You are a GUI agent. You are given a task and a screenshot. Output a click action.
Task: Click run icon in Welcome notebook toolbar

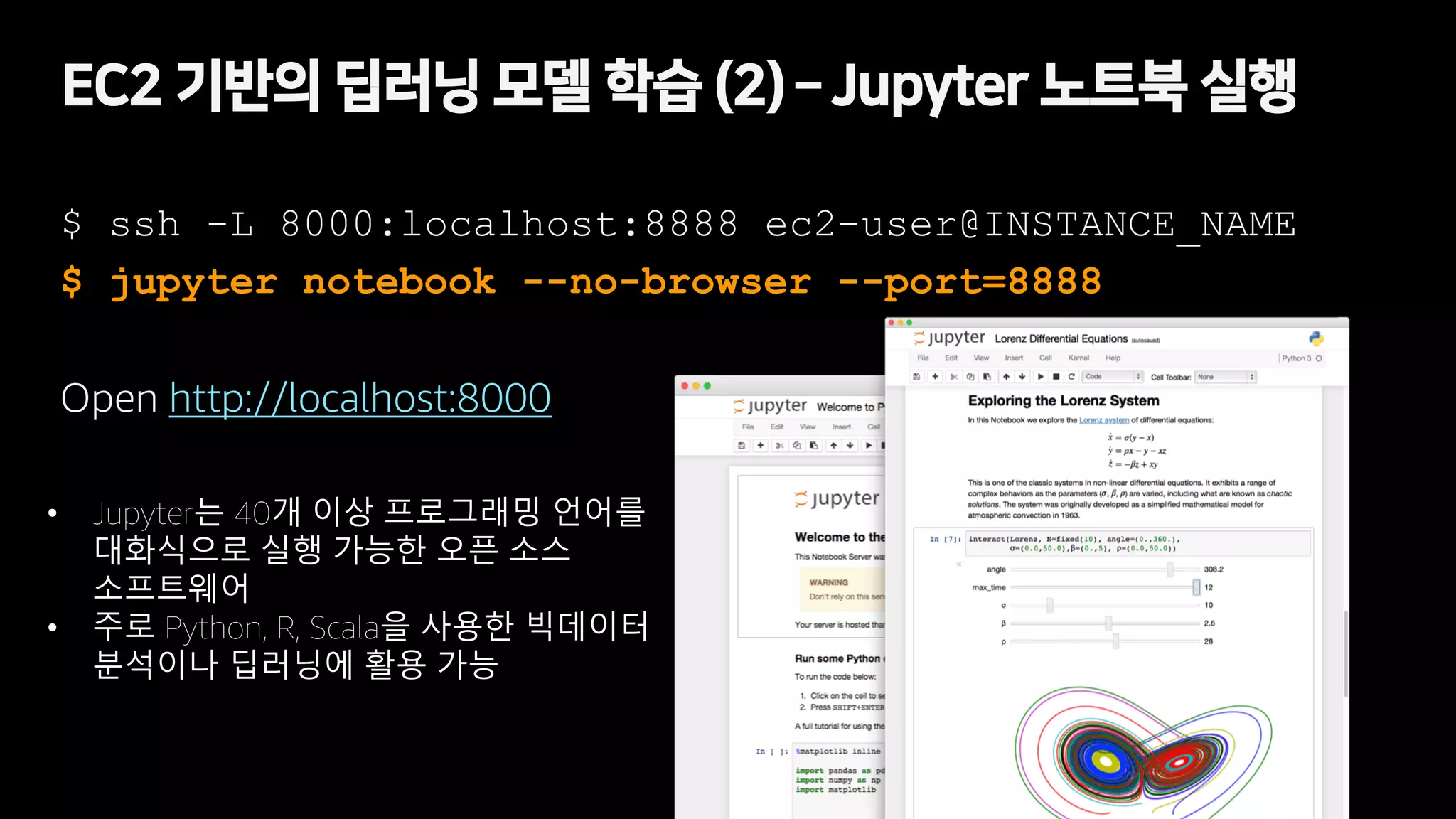pos(869,446)
